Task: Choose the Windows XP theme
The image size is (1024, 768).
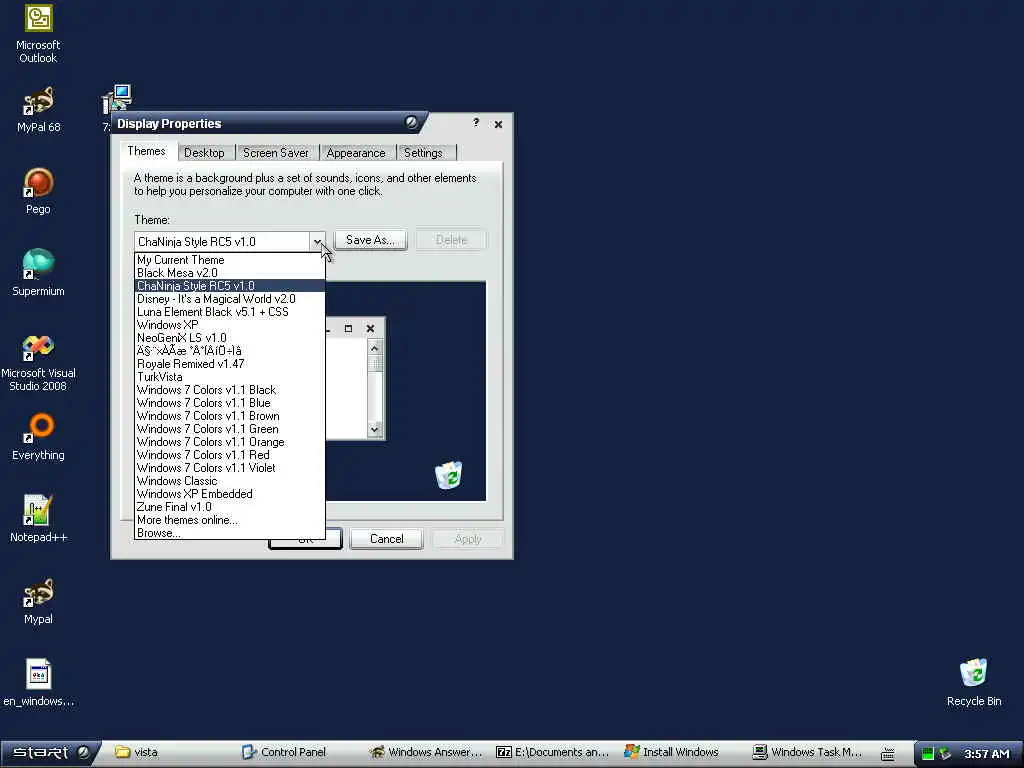Action: pos(230,325)
